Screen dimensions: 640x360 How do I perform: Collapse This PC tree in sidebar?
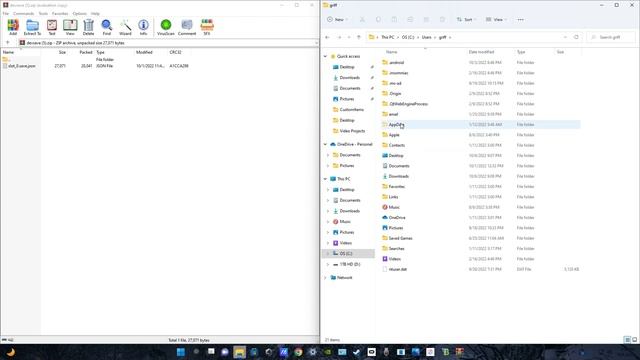point(325,179)
